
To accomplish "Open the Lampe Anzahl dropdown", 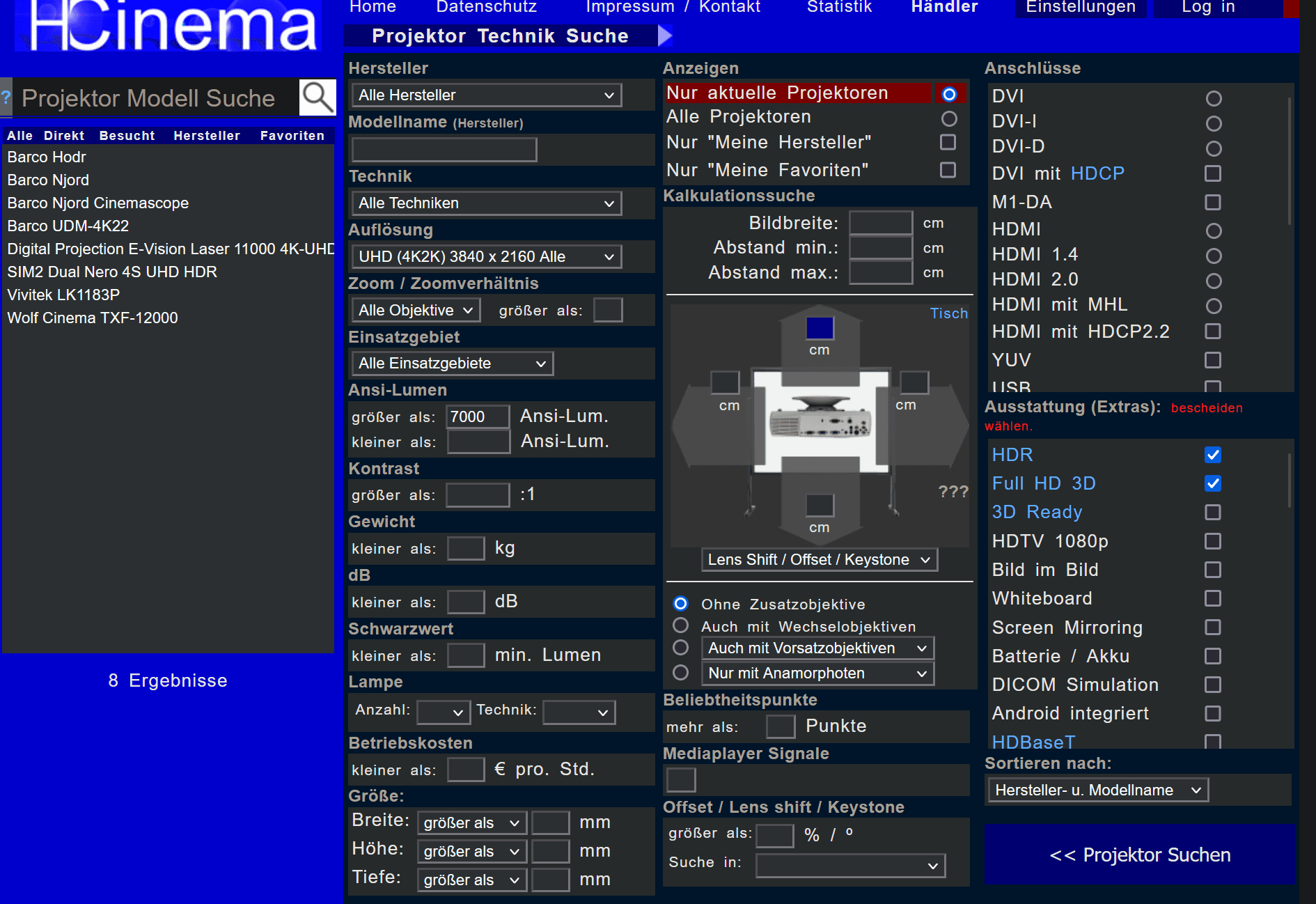I will 443,712.
